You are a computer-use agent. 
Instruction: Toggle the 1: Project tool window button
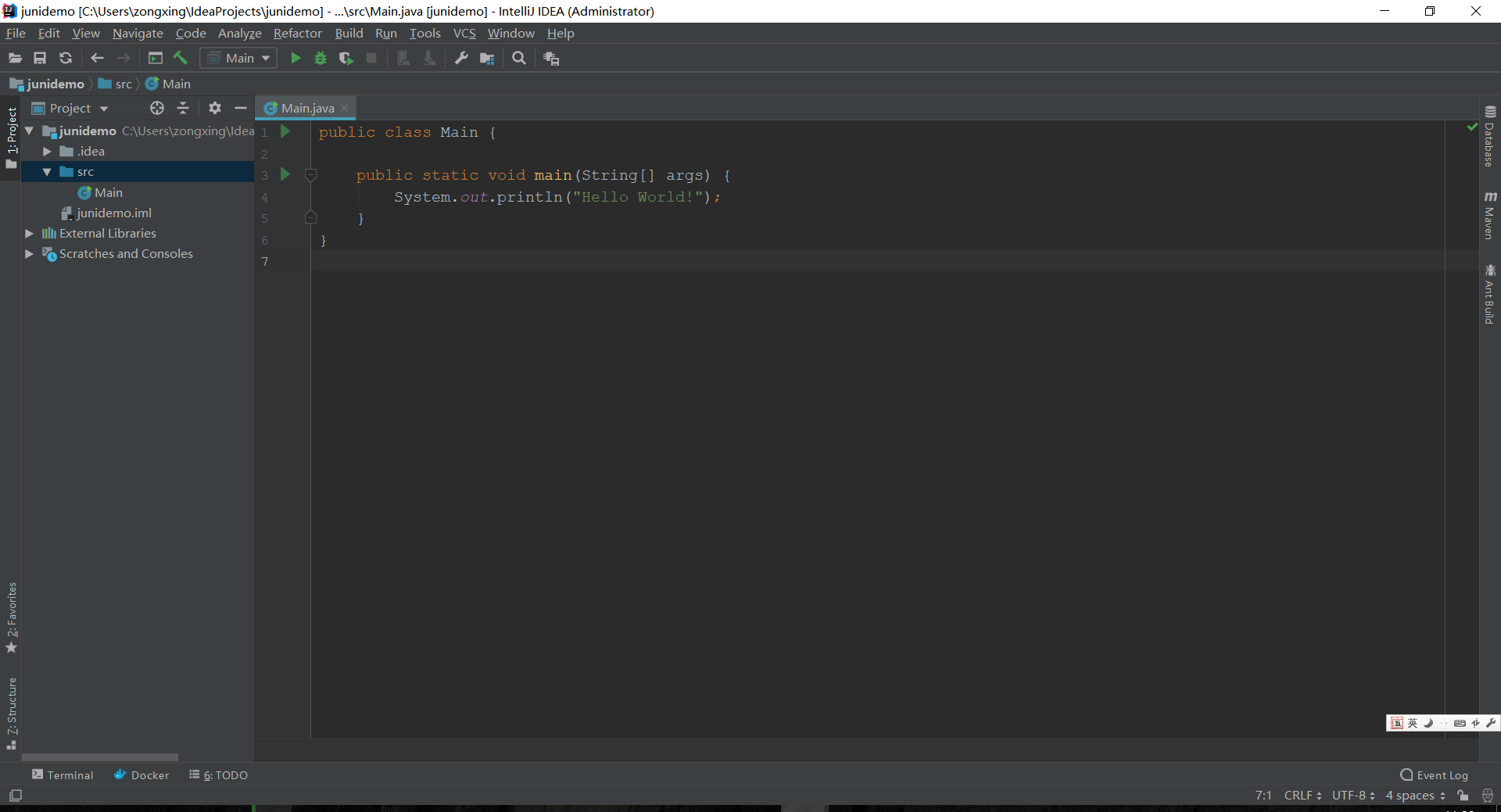[12, 138]
